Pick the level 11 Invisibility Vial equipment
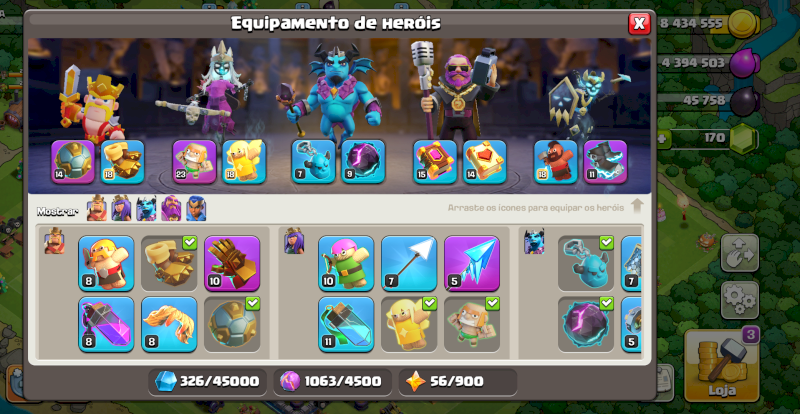The width and height of the screenshot is (800, 414). pyautogui.click(x=346, y=325)
